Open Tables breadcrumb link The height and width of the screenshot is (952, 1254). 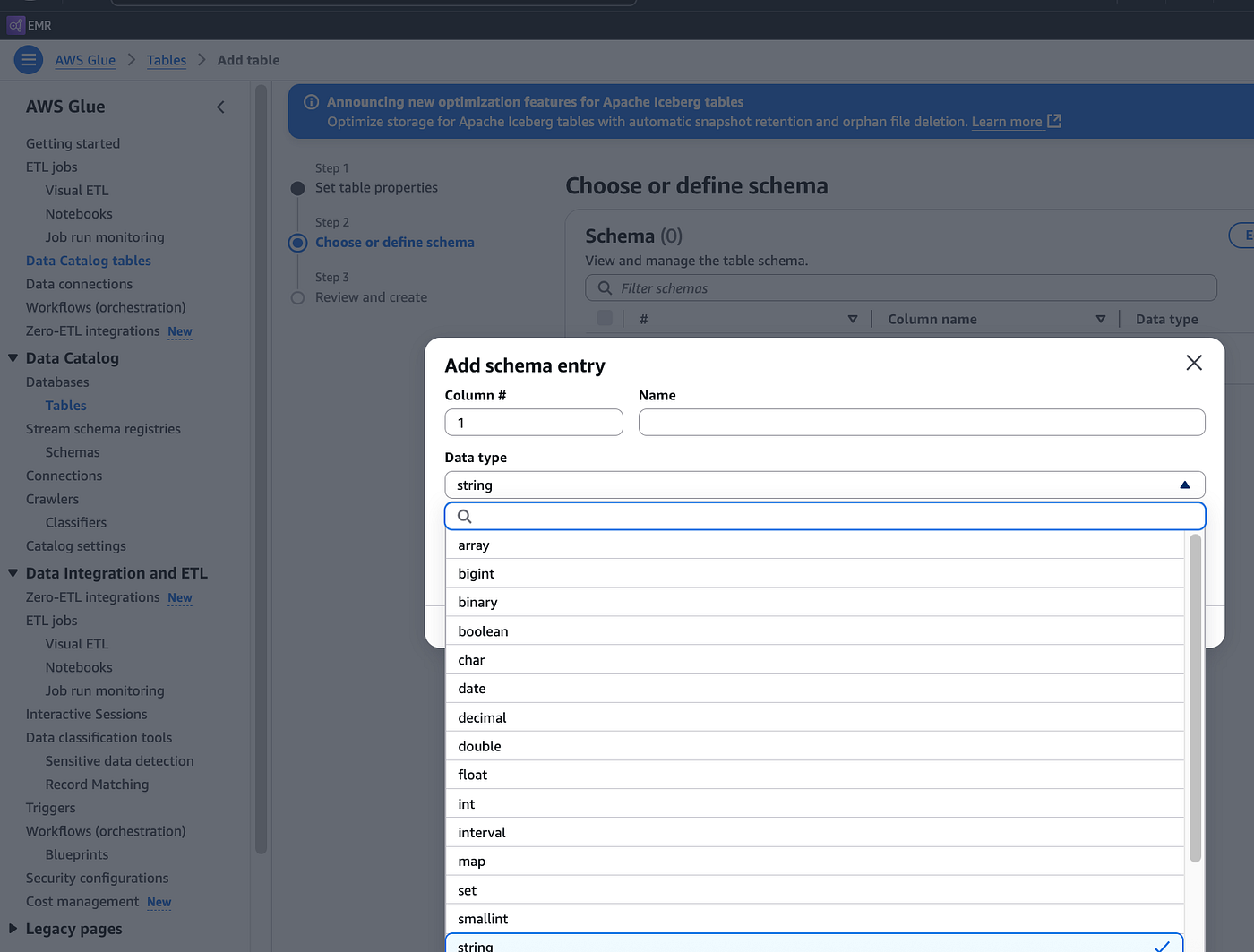click(x=167, y=60)
